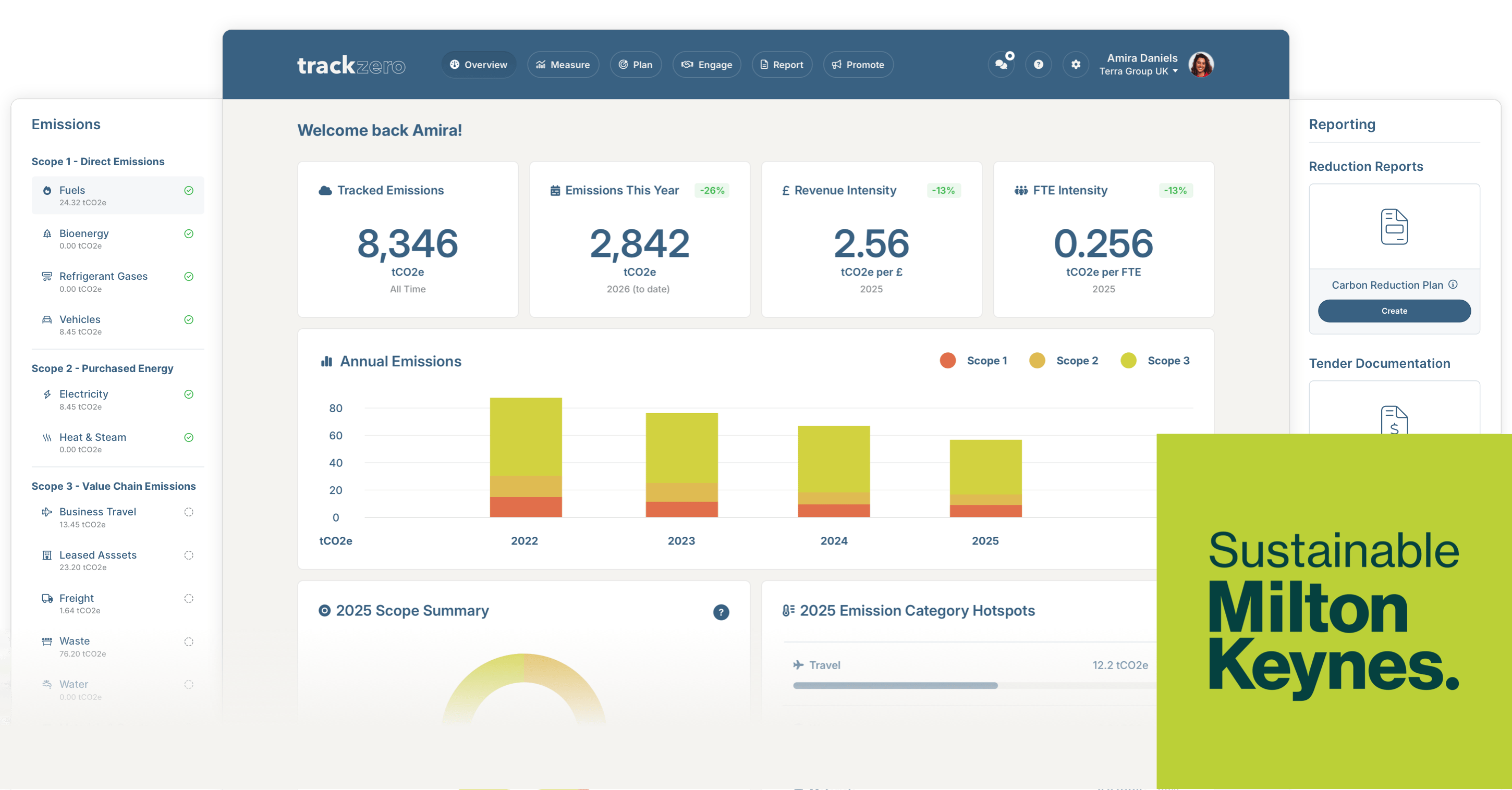Toggle the Electricity completed checkmark
This screenshot has width=1512, height=790.
click(x=189, y=394)
